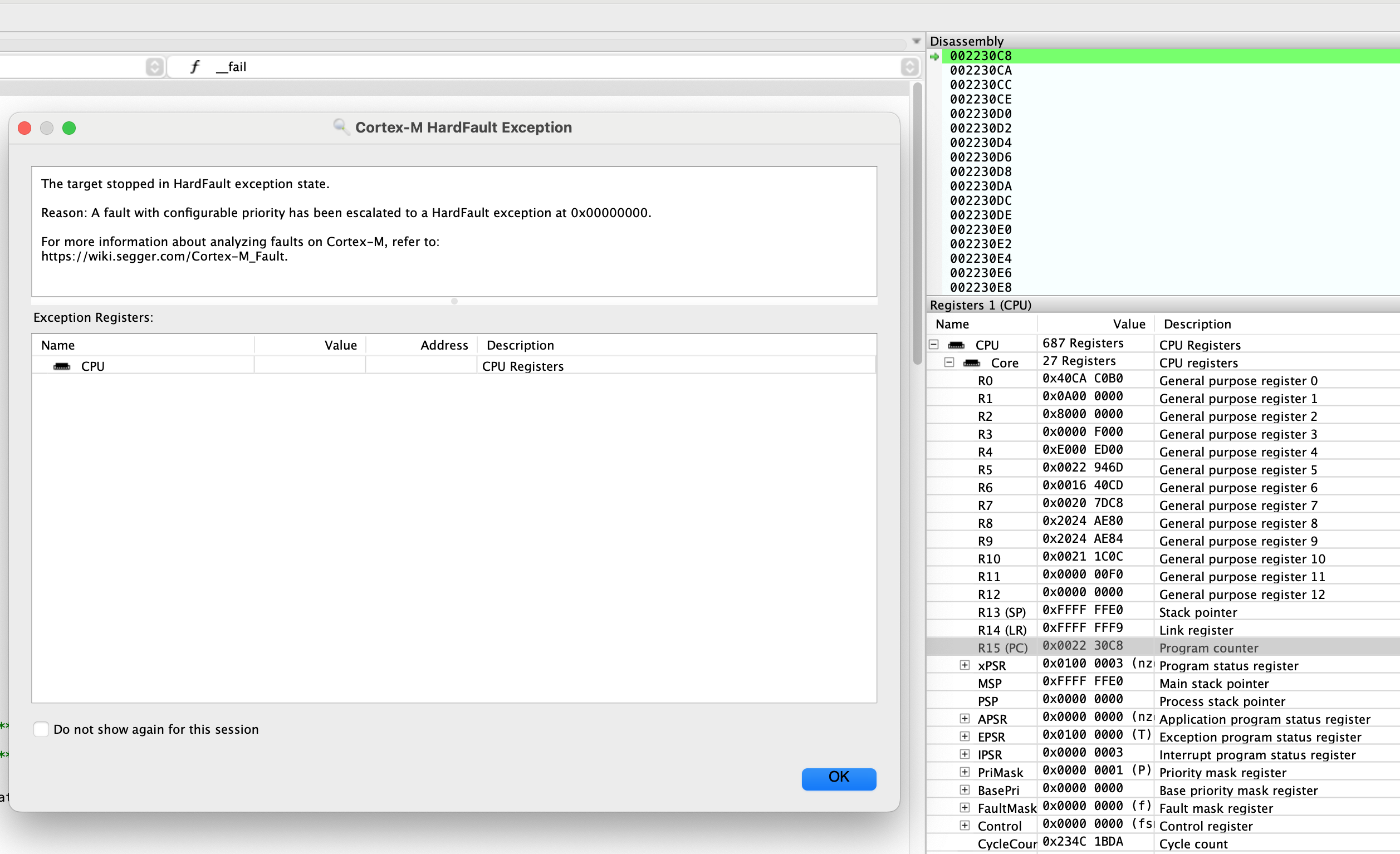The height and width of the screenshot is (854, 1400).
Task: Click the gray disclosure triangle above the code editor
Action: point(916,41)
